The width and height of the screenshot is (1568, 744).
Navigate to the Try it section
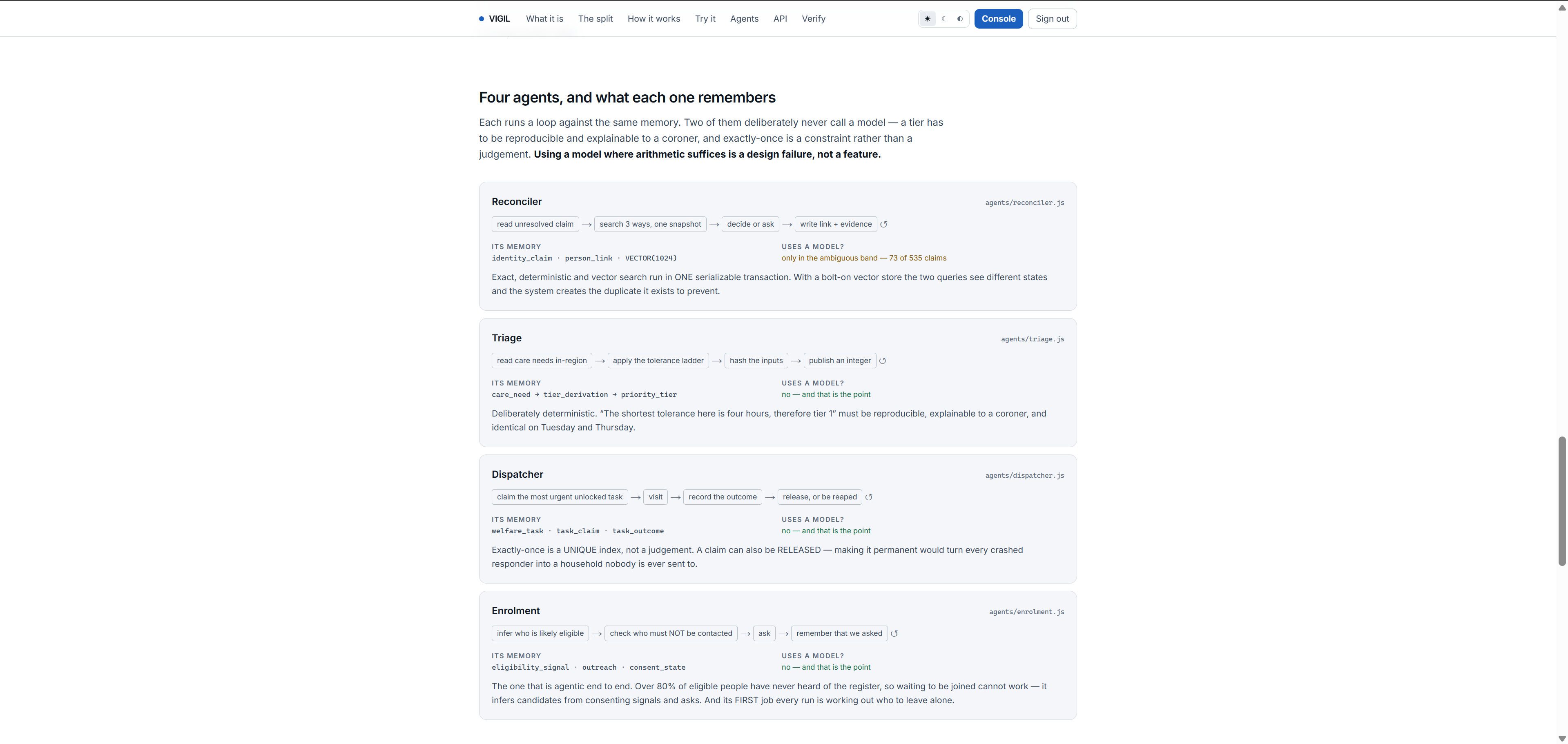[x=705, y=19]
